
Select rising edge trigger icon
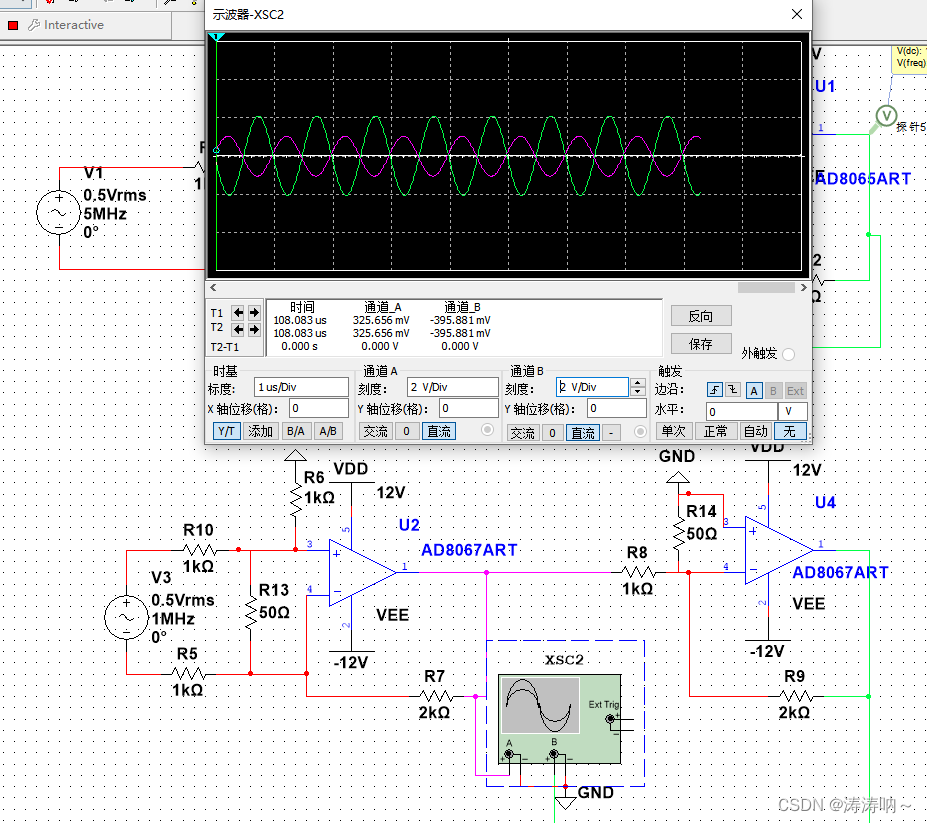pyautogui.click(x=715, y=390)
